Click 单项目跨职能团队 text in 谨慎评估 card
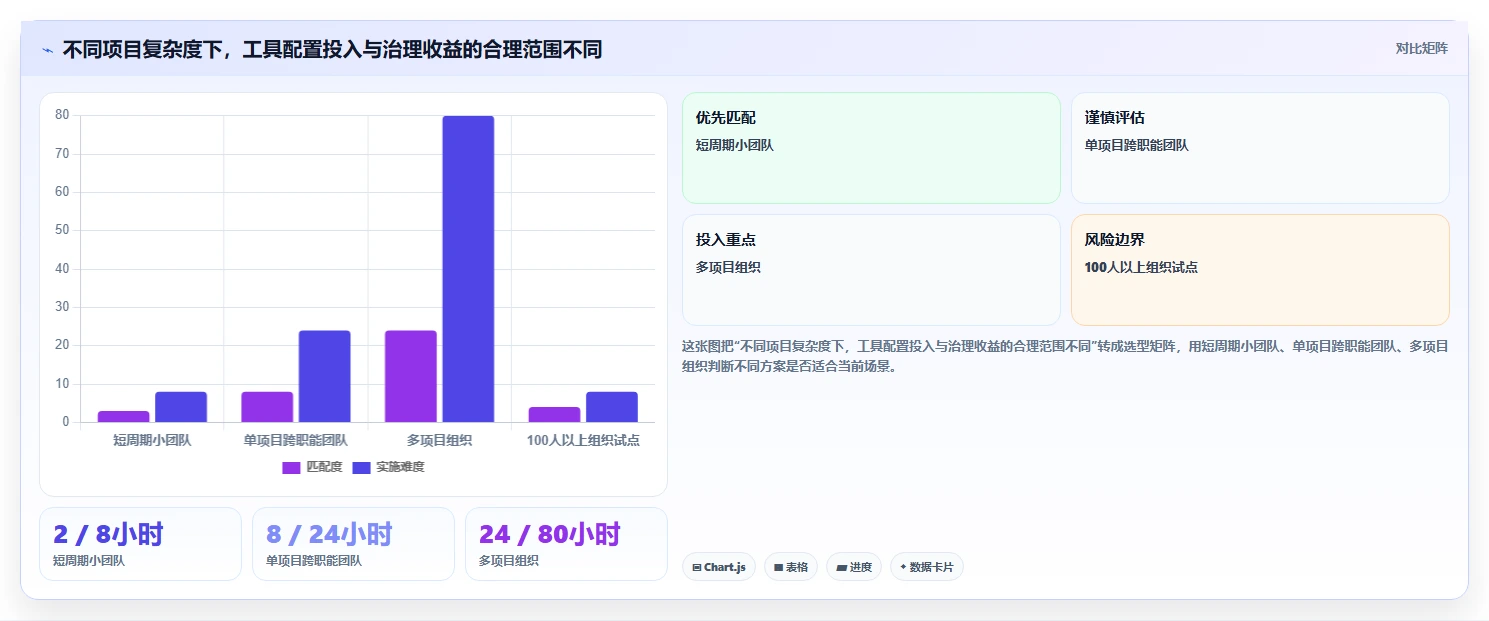Screen dimensions: 1489x621 [1137, 145]
